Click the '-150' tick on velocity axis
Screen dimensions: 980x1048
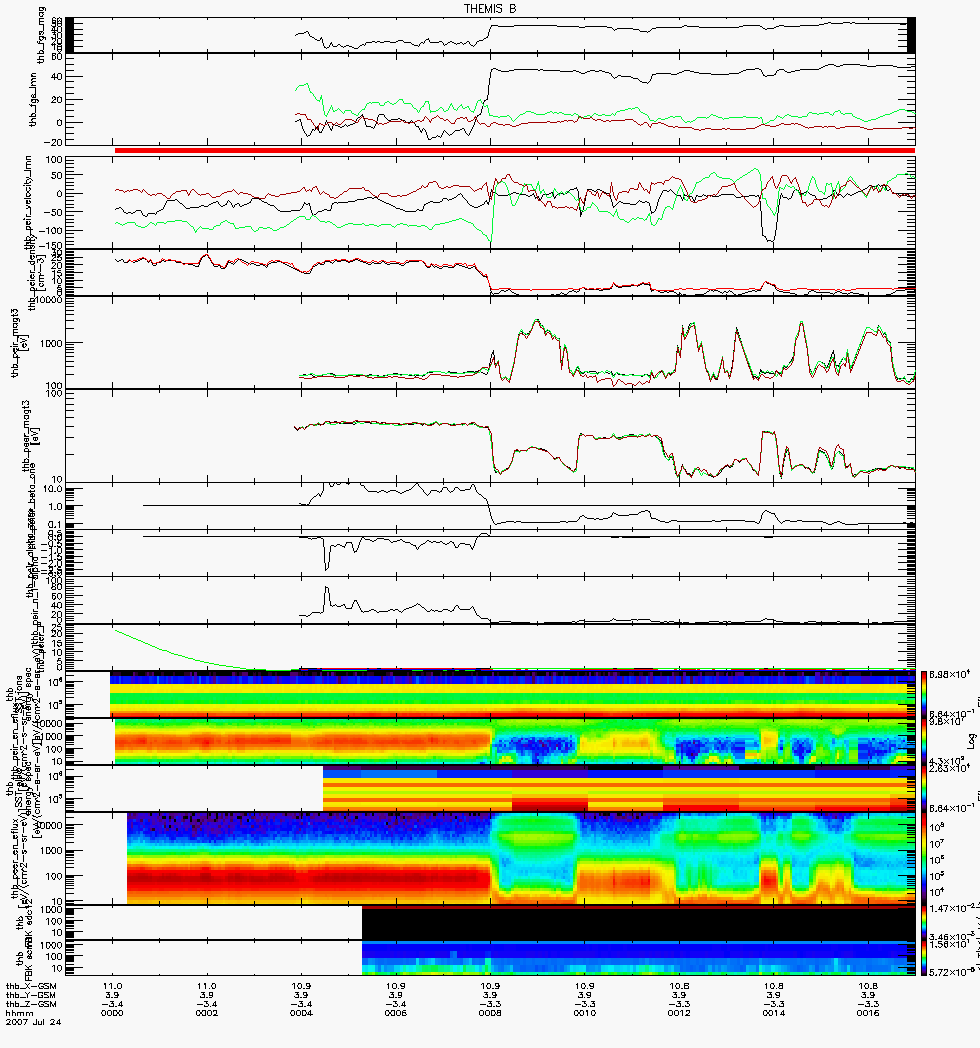51,247
